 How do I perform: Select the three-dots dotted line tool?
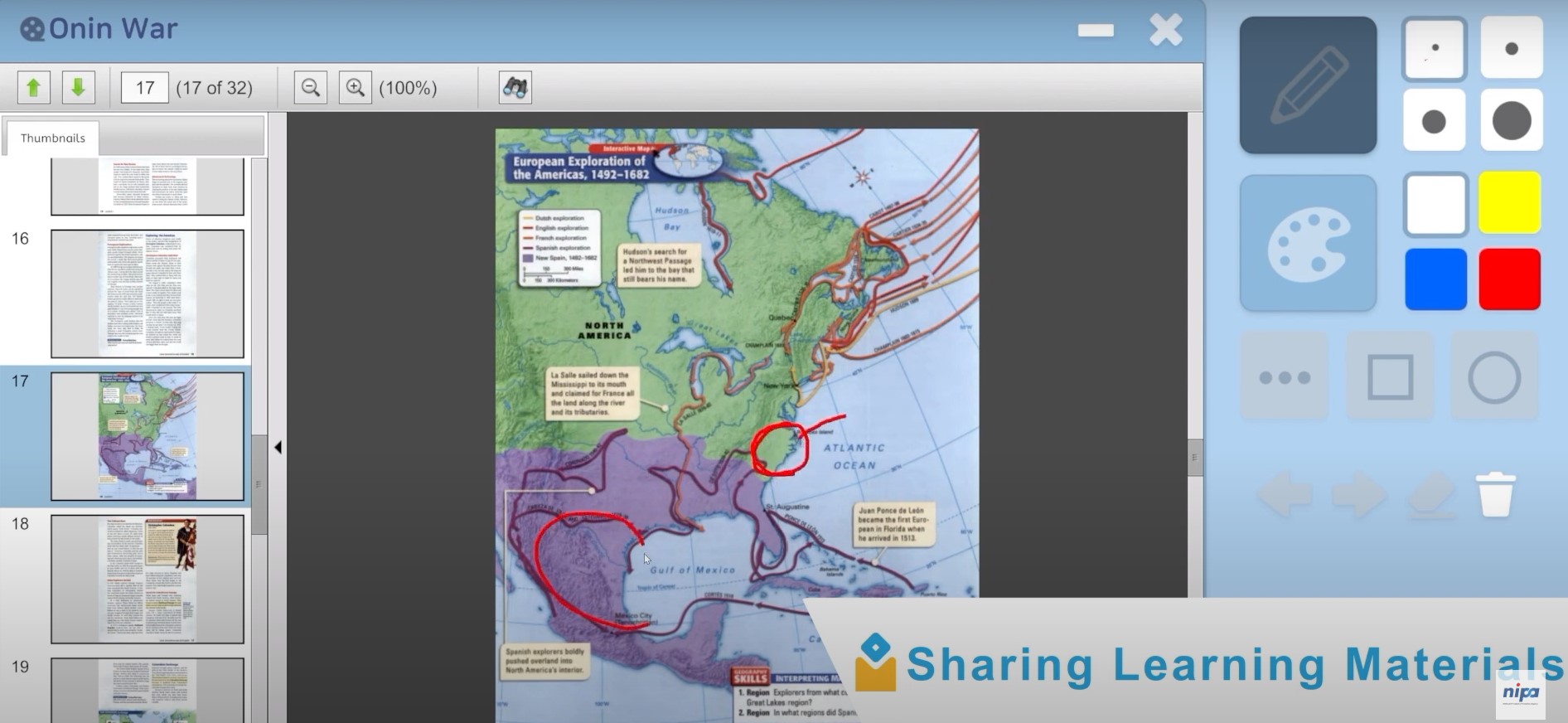pos(1285,377)
